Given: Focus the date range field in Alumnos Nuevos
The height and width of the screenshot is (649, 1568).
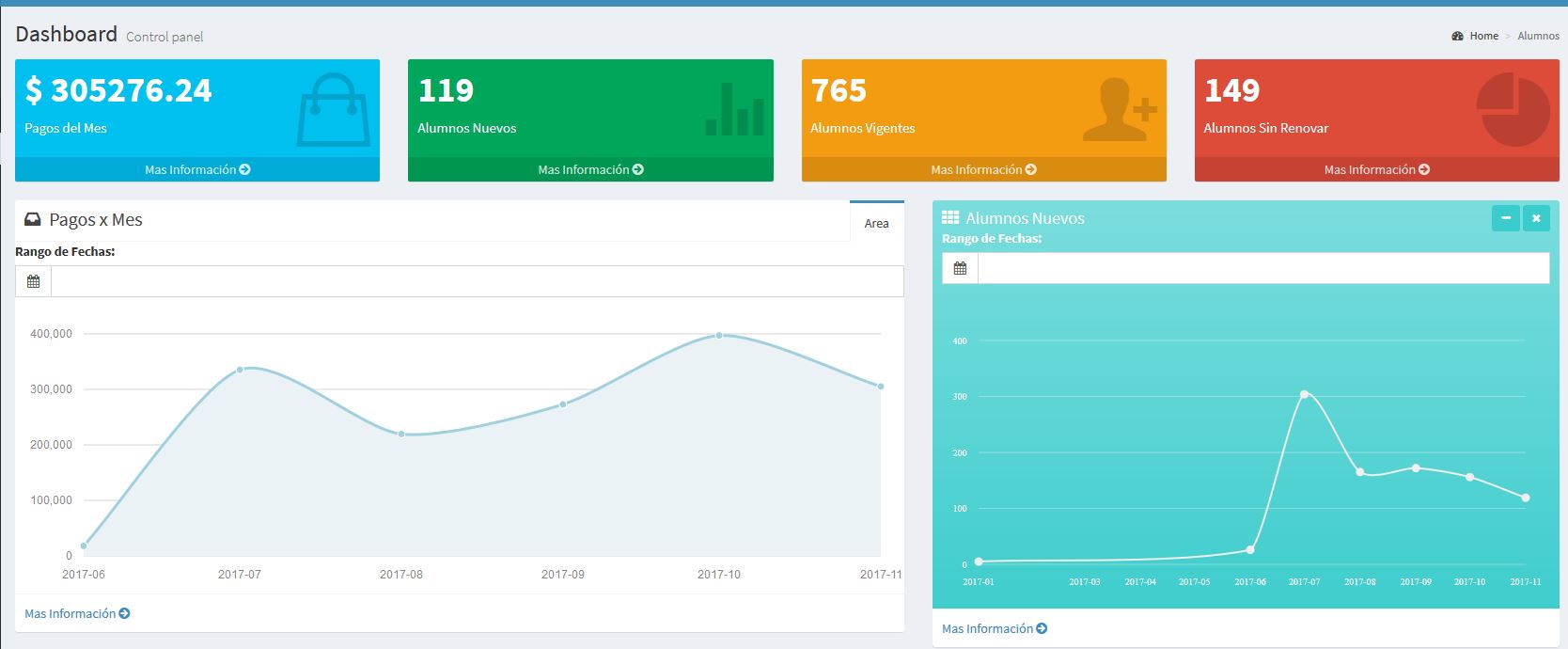Looking at the screenshot, I should (1263, 268).
